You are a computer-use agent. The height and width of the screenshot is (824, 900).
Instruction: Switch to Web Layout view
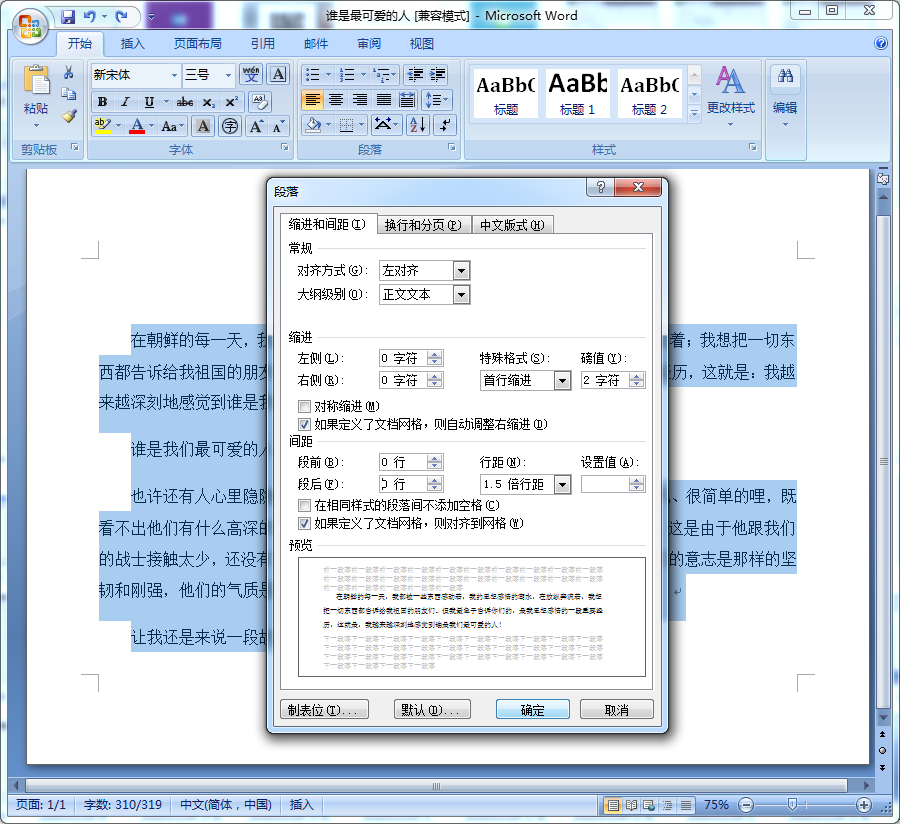point(649,805)
